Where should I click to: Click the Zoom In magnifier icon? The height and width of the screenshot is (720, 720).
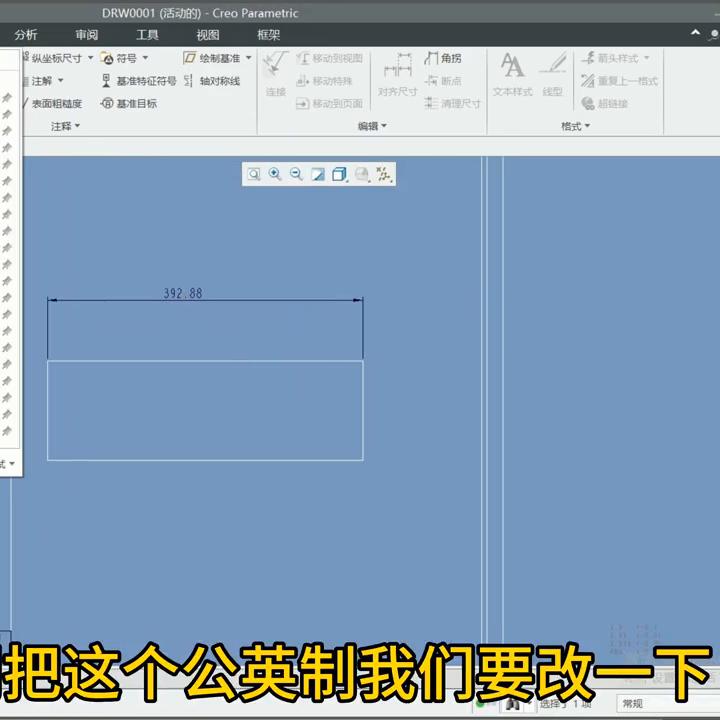tap(275, 174)
